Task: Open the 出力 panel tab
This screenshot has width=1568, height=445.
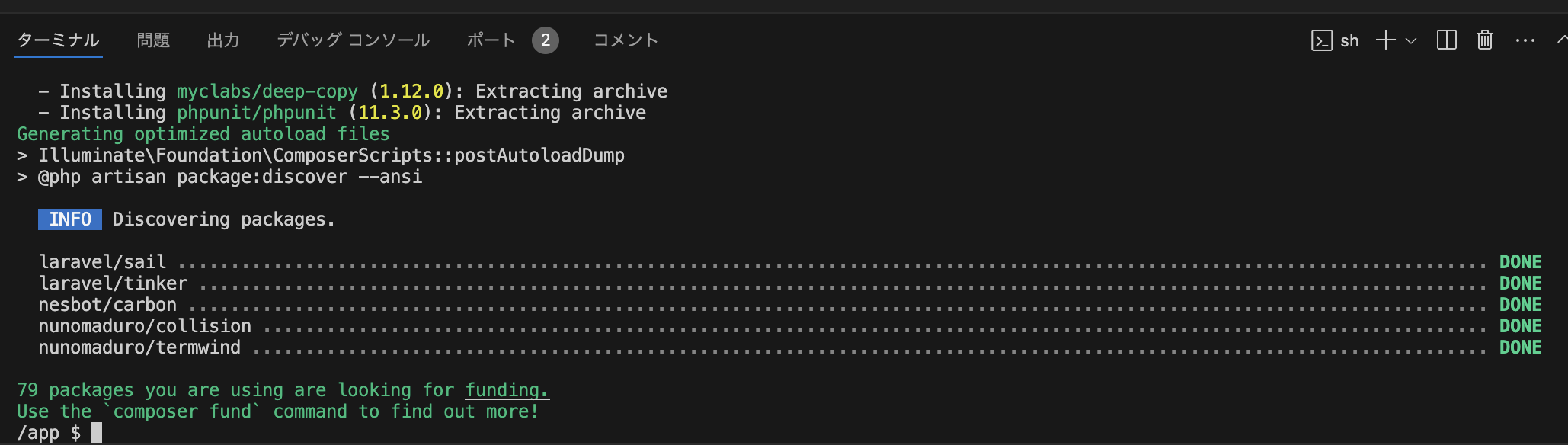Action: pyautogui.click(x=222, y=40)
